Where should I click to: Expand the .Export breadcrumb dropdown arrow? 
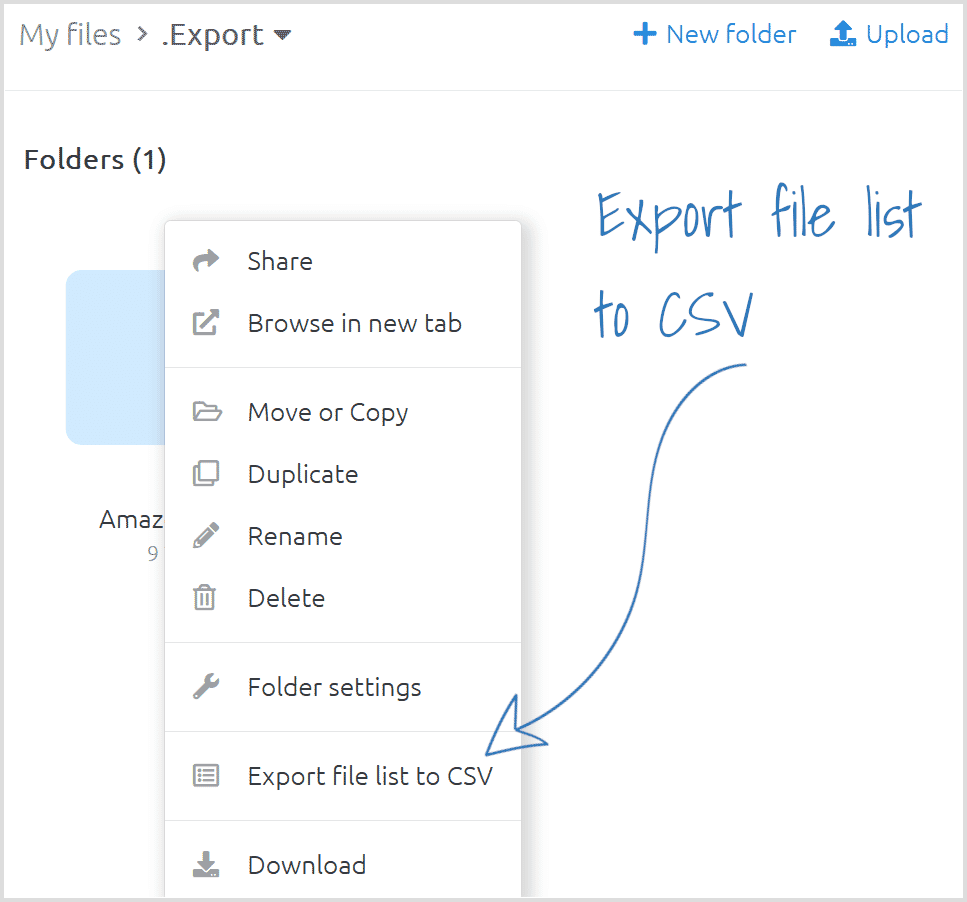(283, 36)
